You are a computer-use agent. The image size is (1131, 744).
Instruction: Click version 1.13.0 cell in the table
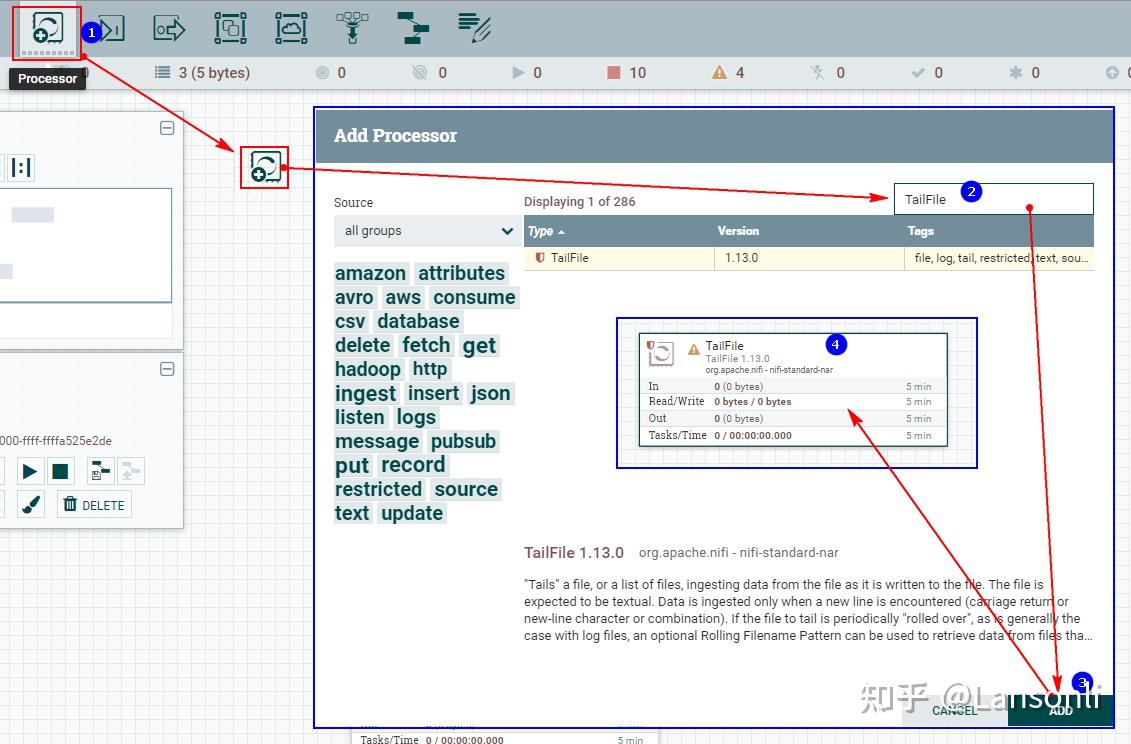point(741,258)
